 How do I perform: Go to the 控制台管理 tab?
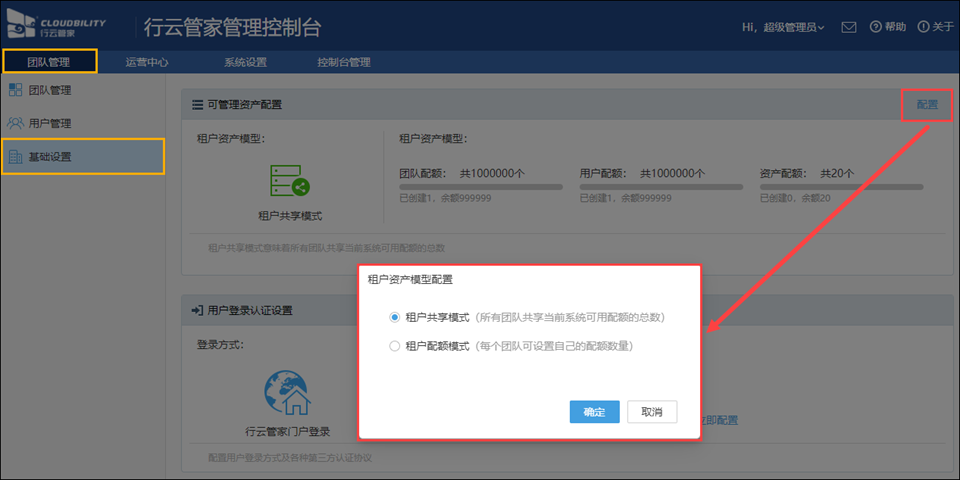coord(343,62)
